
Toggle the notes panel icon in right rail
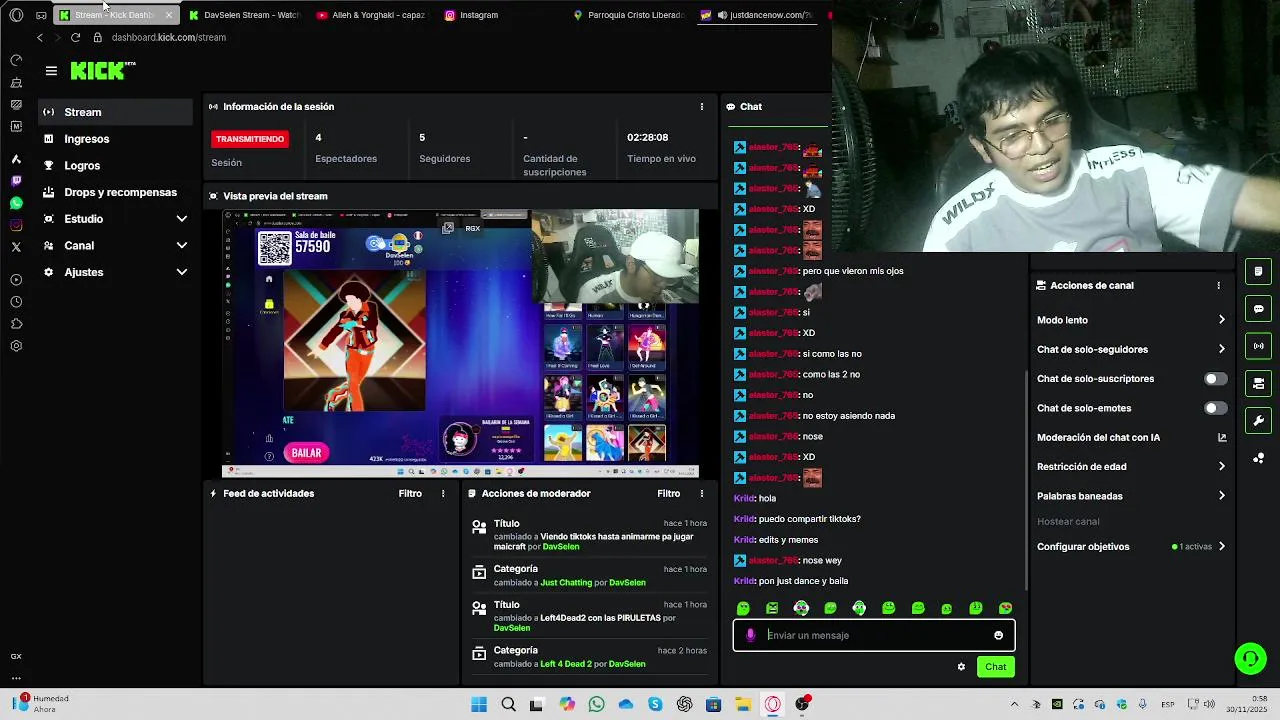coord(1258,271)
